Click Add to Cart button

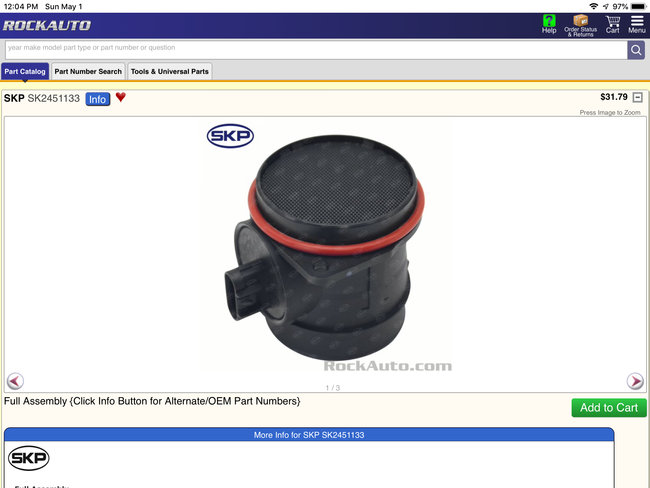(609, 408)
